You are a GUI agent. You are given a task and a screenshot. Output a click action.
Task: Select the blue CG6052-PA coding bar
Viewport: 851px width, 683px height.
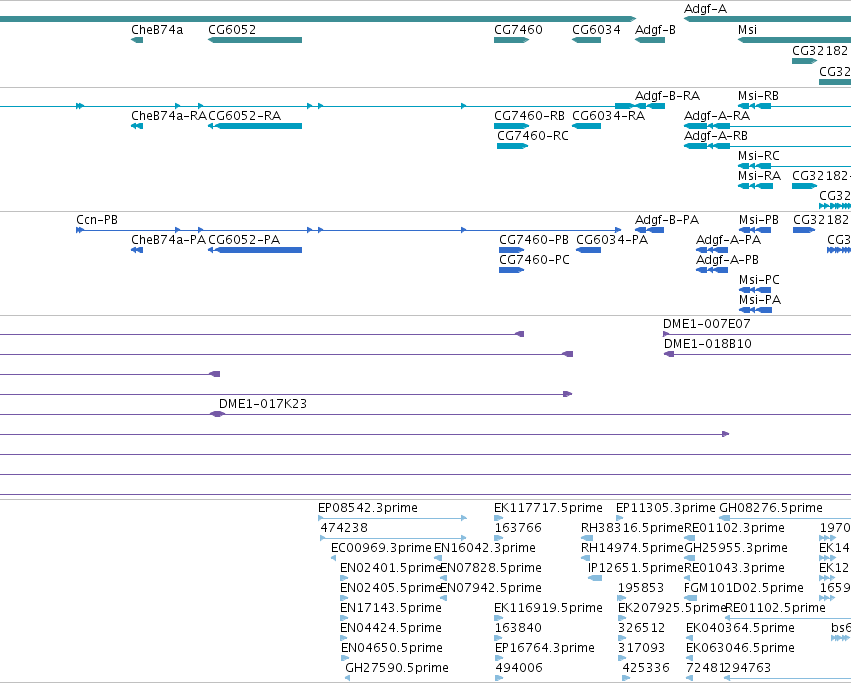click(x=255, y=250)
